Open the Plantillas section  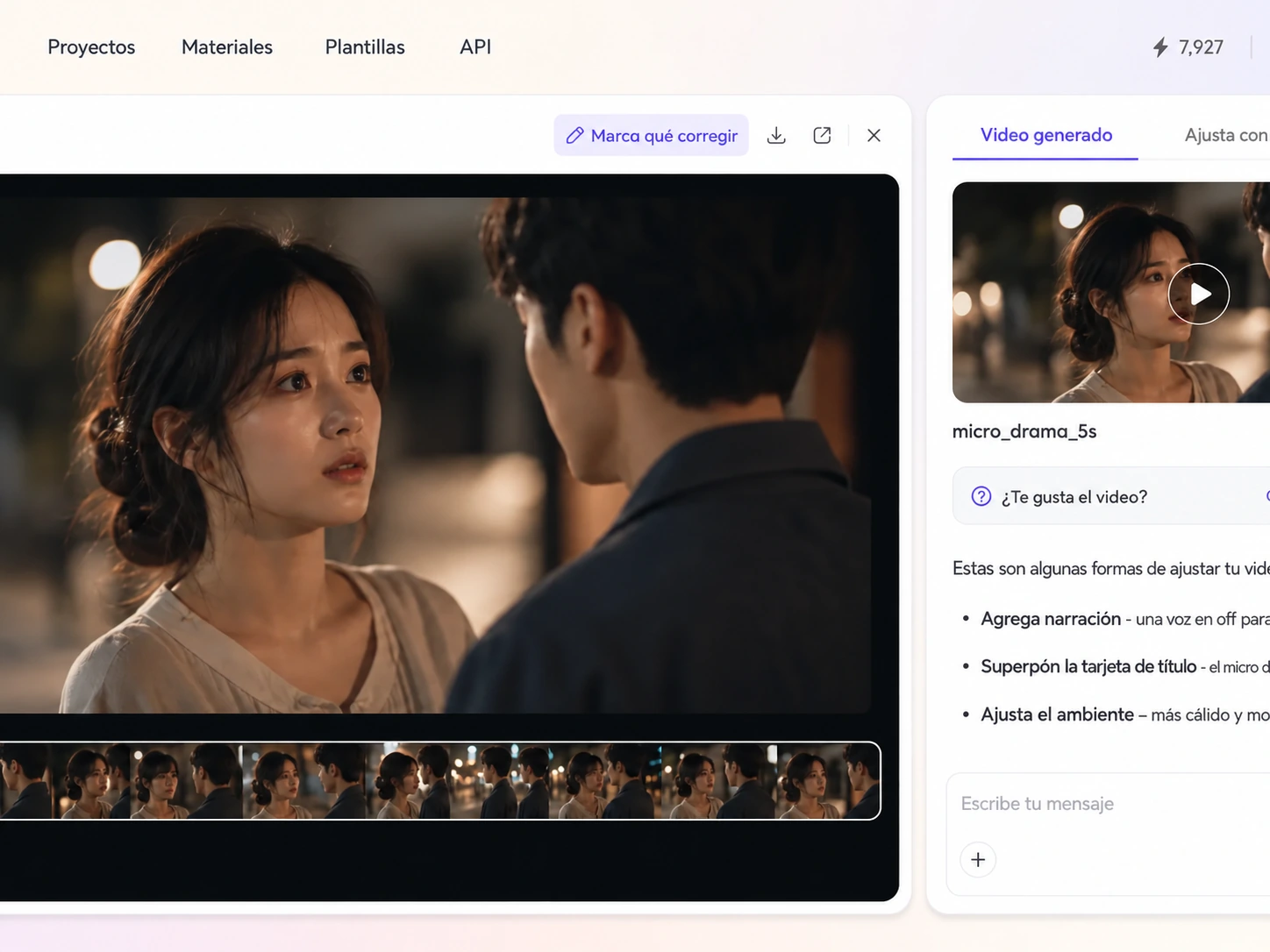365,47
